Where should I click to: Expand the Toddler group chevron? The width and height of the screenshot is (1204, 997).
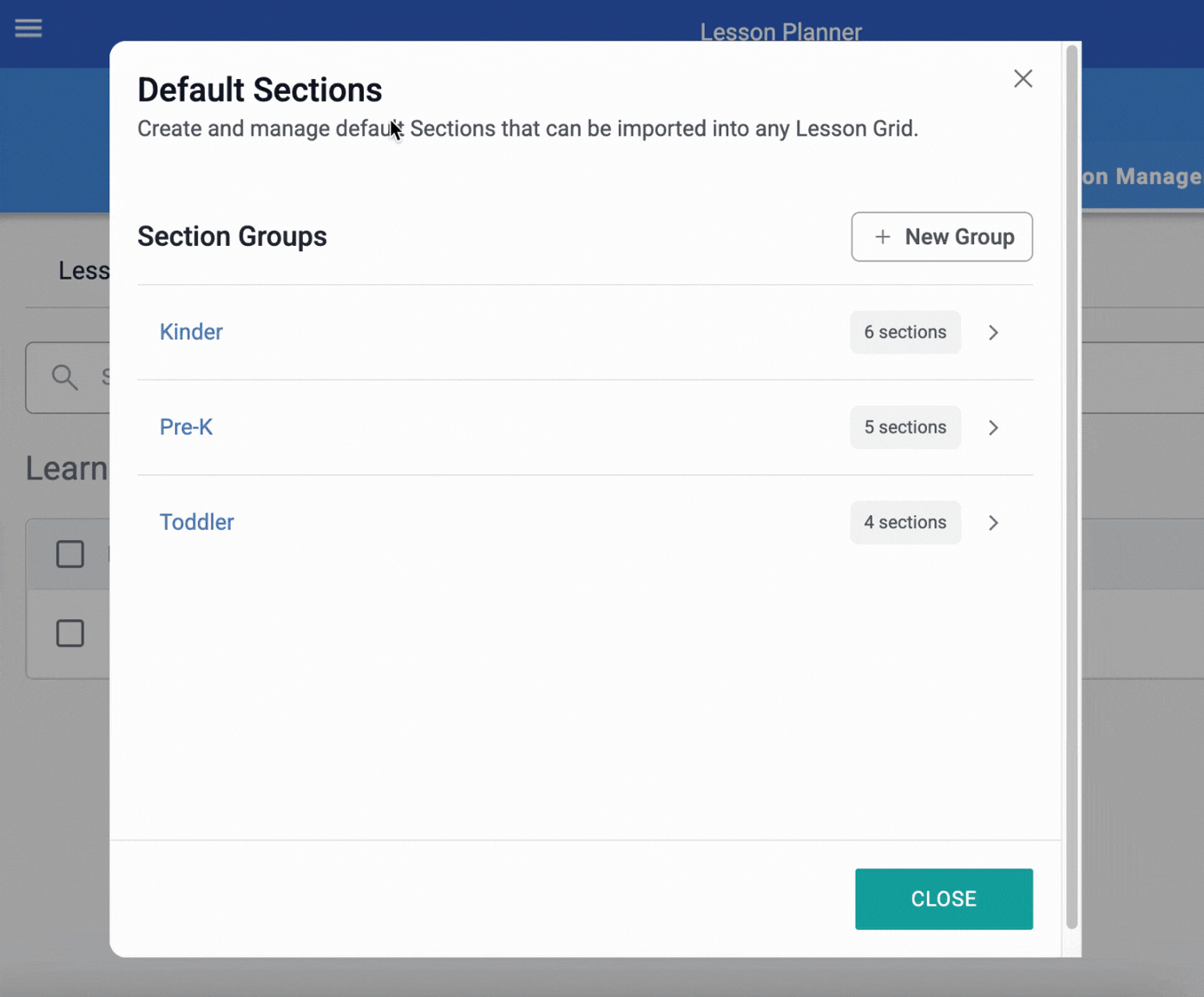[993, 523]
